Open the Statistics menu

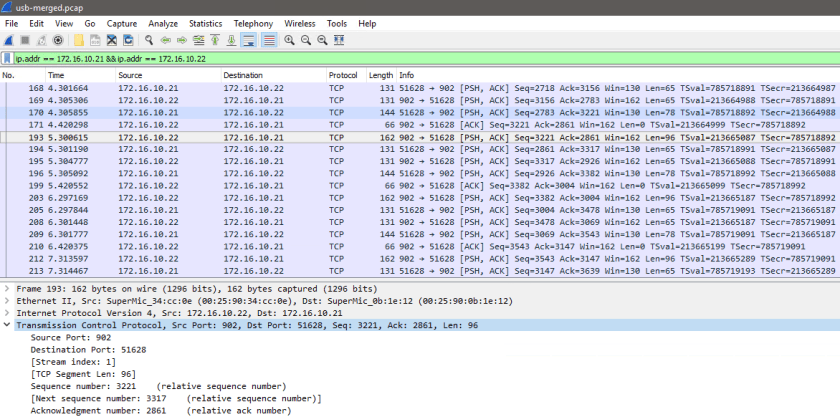[205, 23]
